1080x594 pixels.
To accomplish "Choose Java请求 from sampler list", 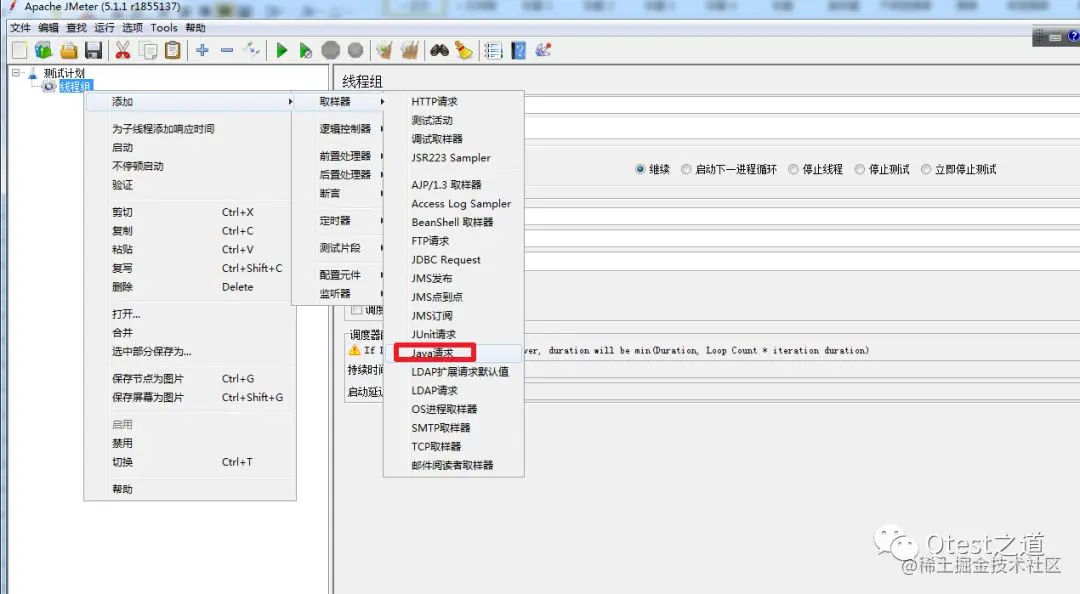I will 454,353.
